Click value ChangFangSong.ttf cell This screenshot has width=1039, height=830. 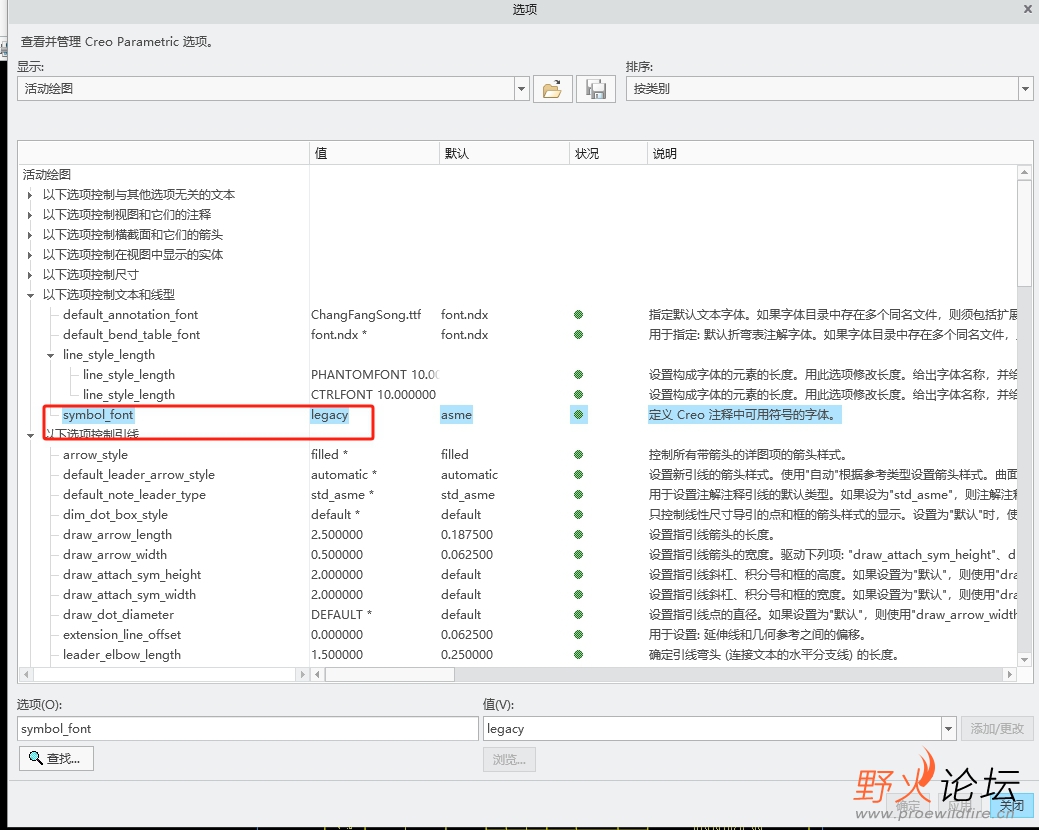coord(366,315)
